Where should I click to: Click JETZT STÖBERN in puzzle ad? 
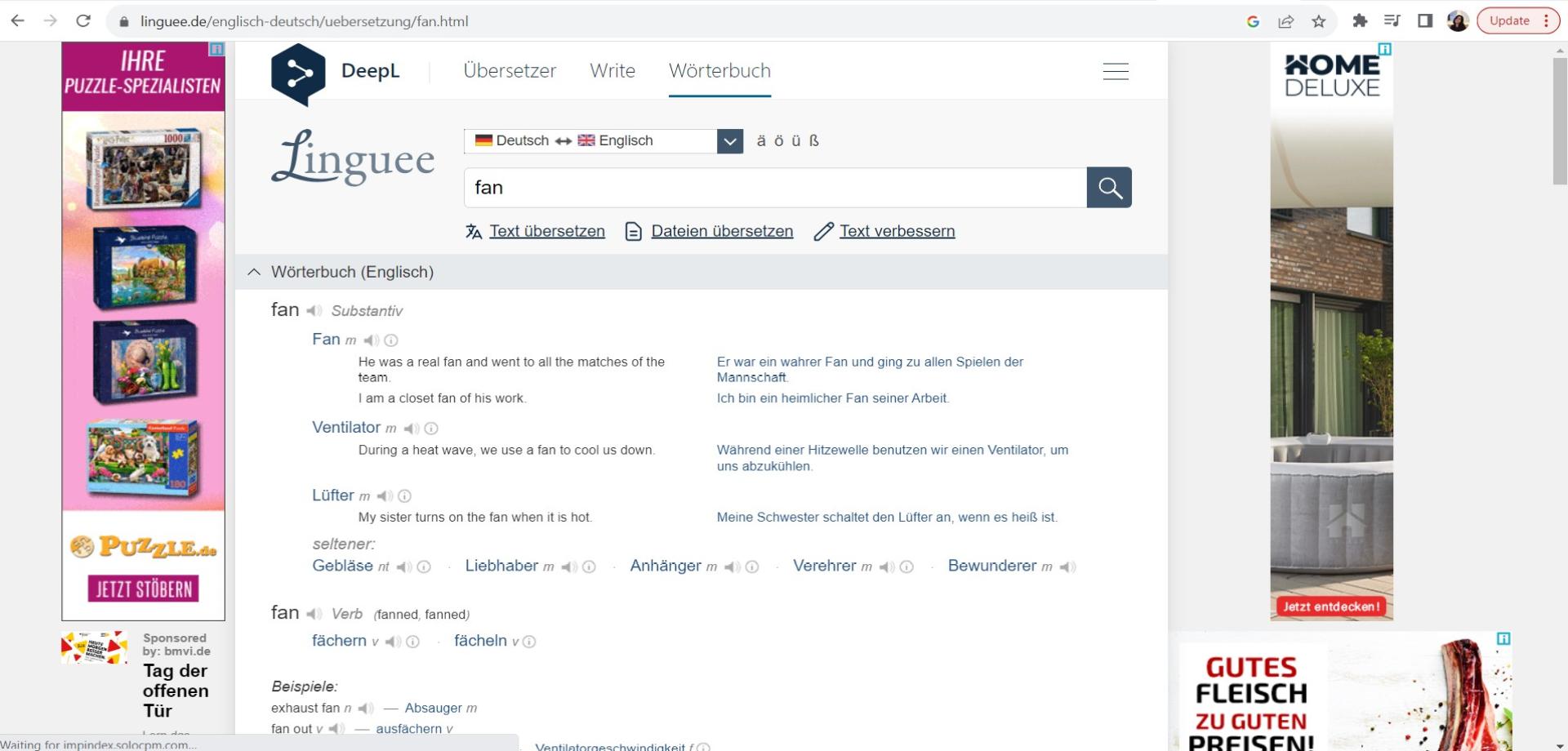point(144,589)
